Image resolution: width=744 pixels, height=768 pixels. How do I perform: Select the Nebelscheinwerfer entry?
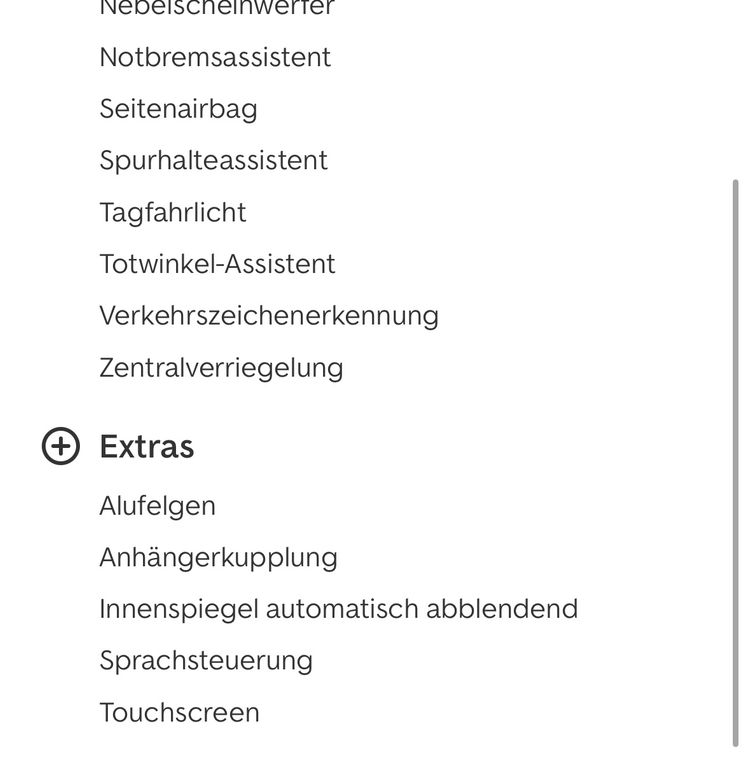(216, 8)
